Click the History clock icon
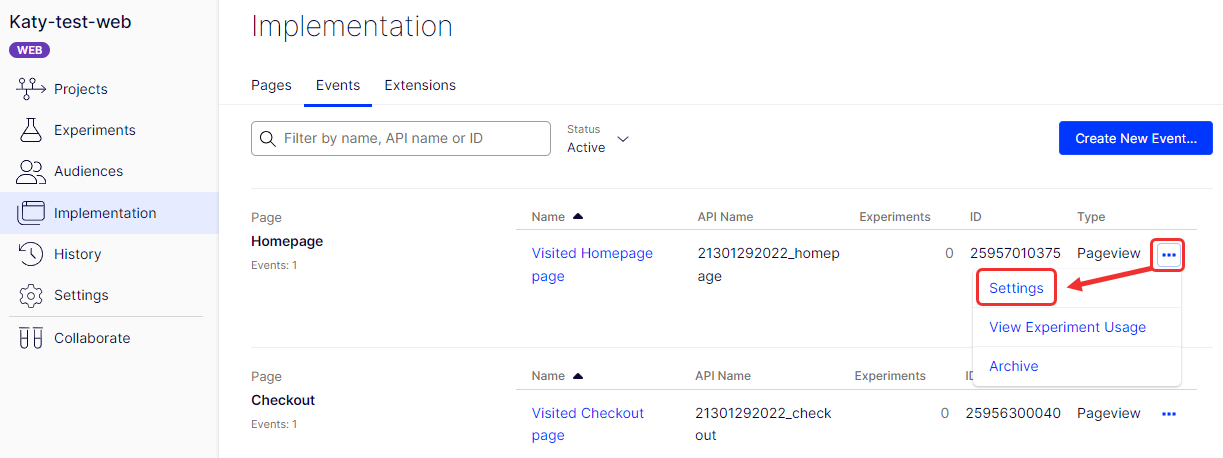1223x458 pixels. (x=32, y=254)
